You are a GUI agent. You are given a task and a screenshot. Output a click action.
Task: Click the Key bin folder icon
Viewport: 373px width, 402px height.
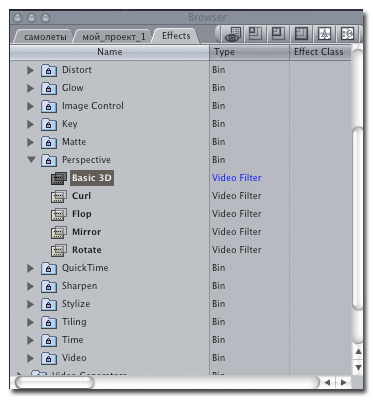(x=49, y=124)
